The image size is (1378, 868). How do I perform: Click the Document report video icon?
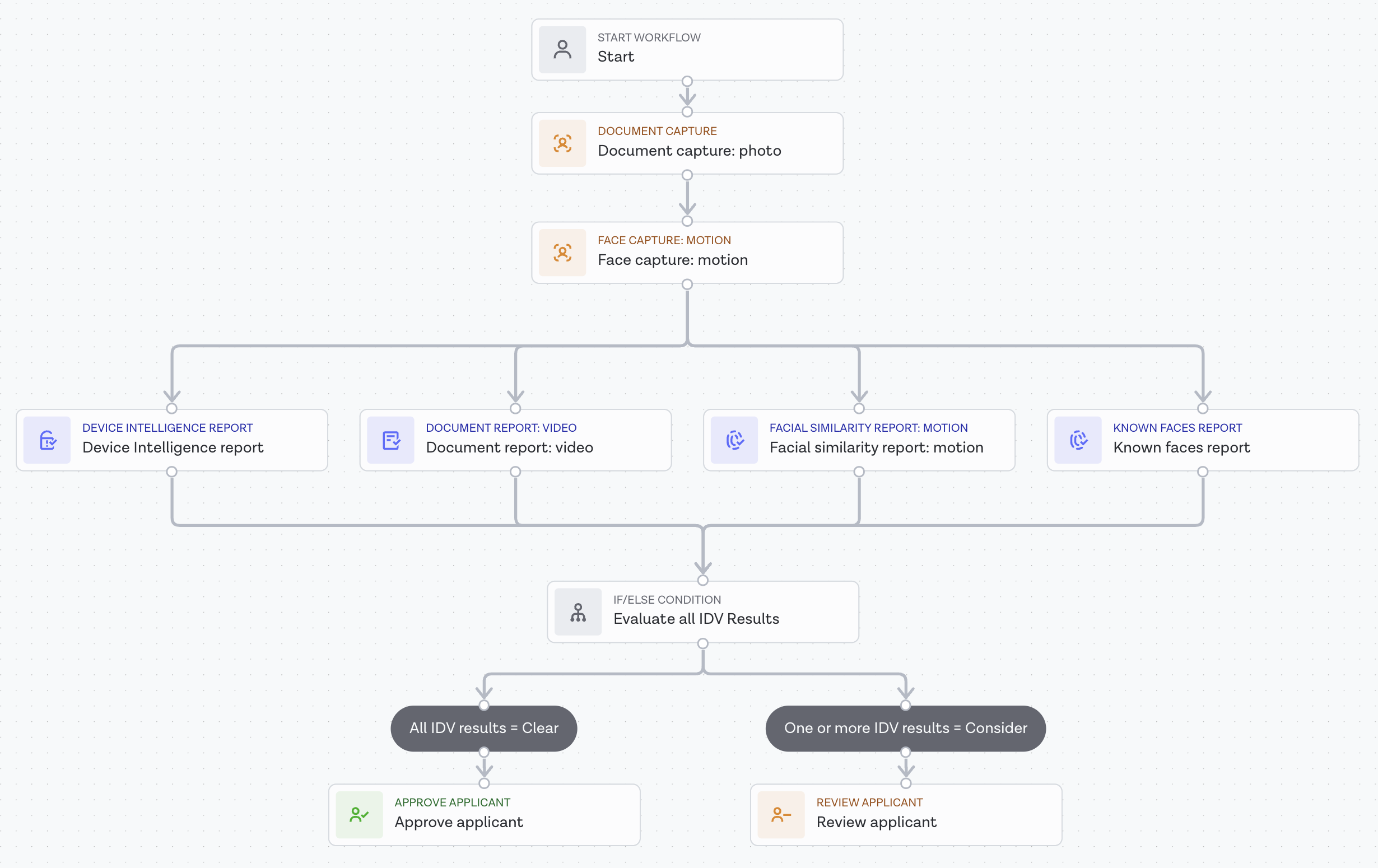390,440
